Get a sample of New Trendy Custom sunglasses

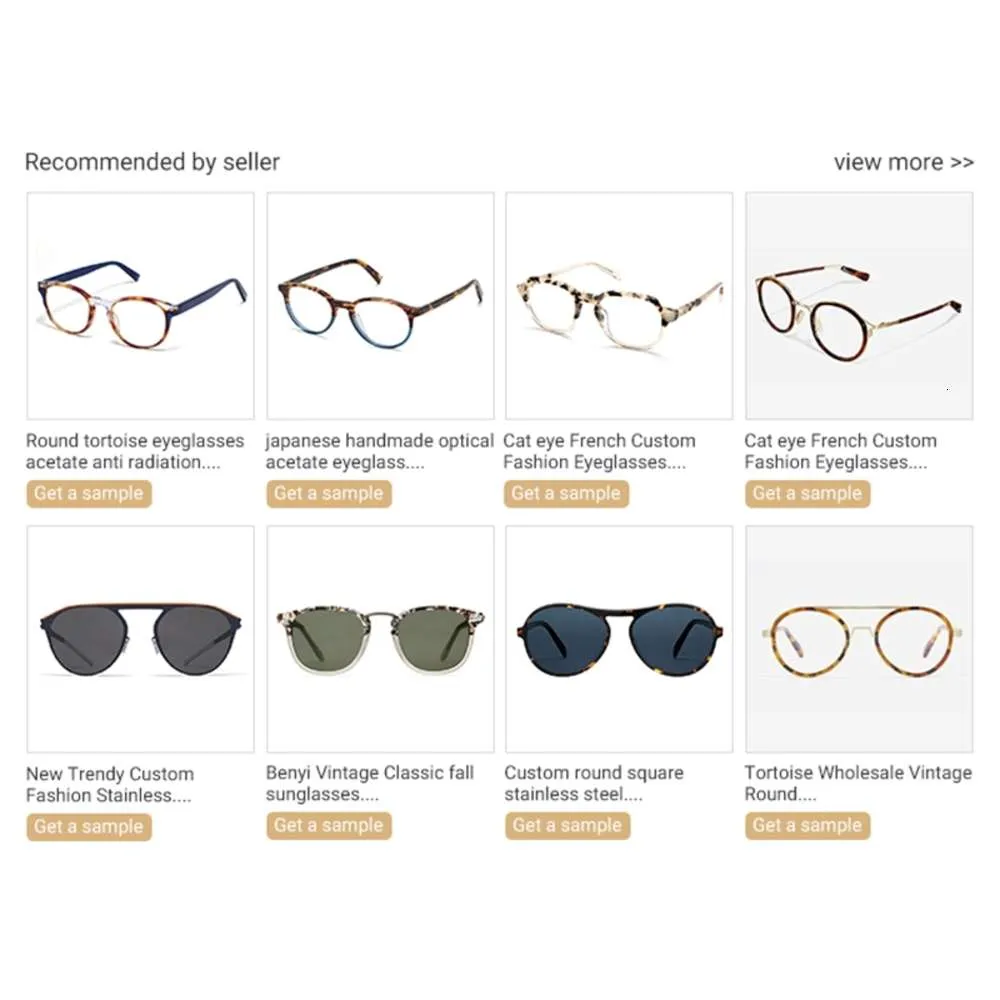coord(89,827)
